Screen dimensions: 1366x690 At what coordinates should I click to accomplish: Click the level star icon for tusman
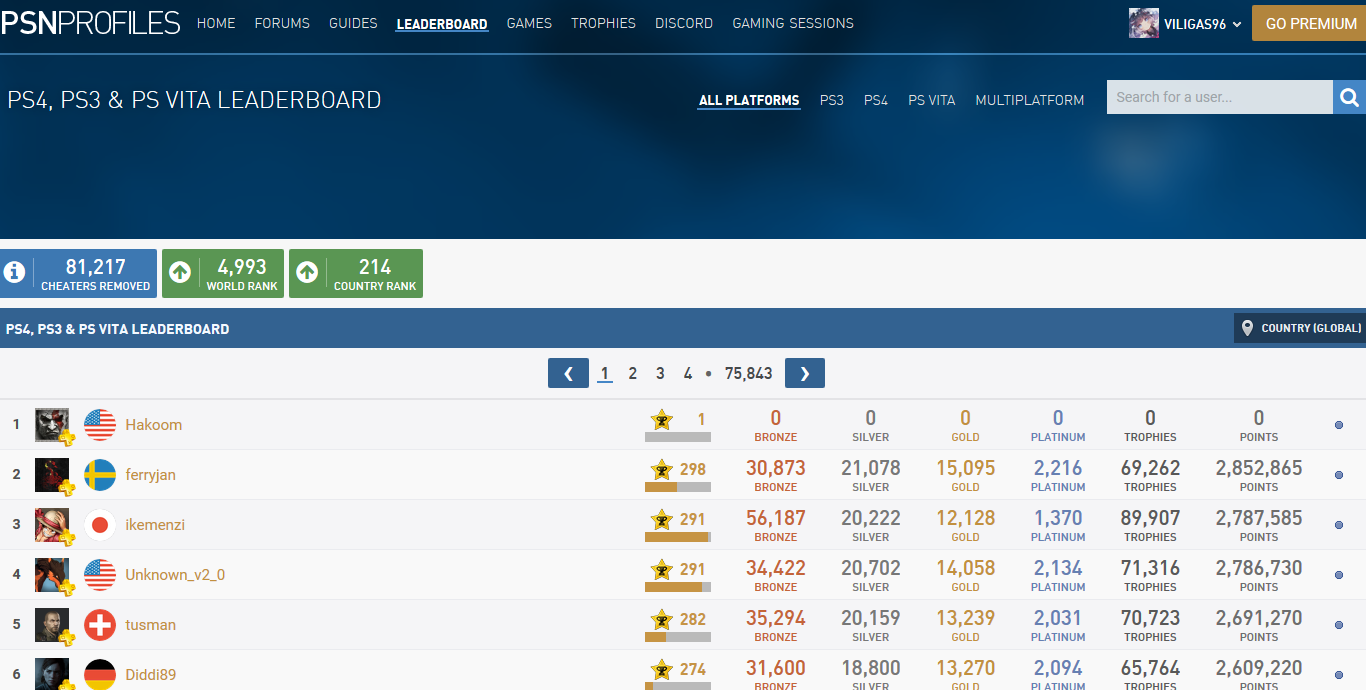point(661,619)
